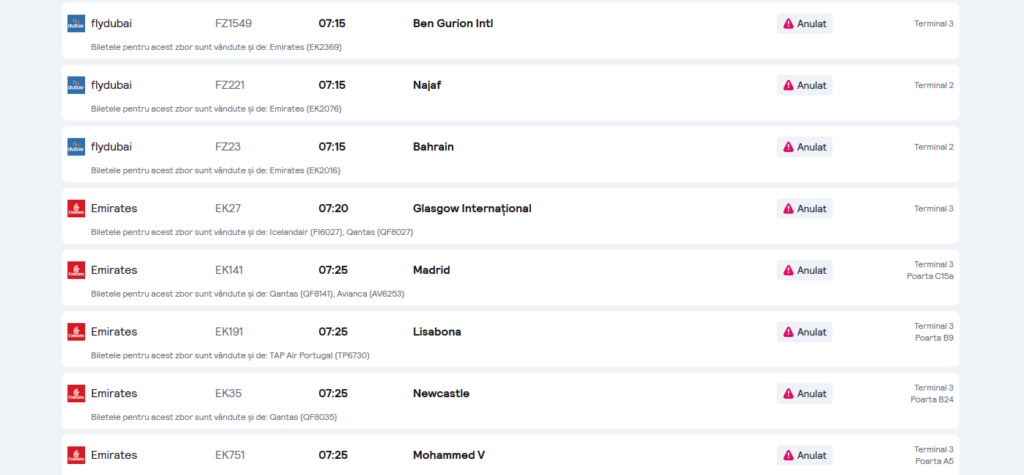Click flight number FZ23
Viewport: 1024px width, 475px height.
click(x=227, y=147)
